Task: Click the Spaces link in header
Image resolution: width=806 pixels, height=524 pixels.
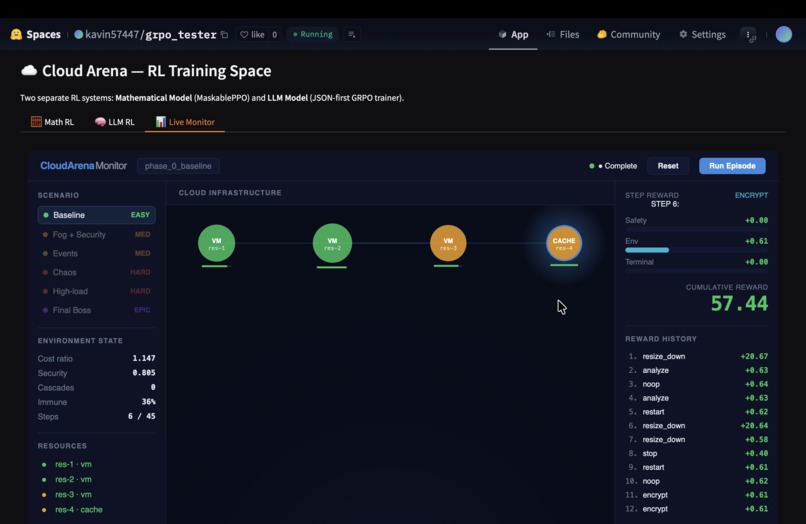Action: pyautogui.click(x=43, y=34)
